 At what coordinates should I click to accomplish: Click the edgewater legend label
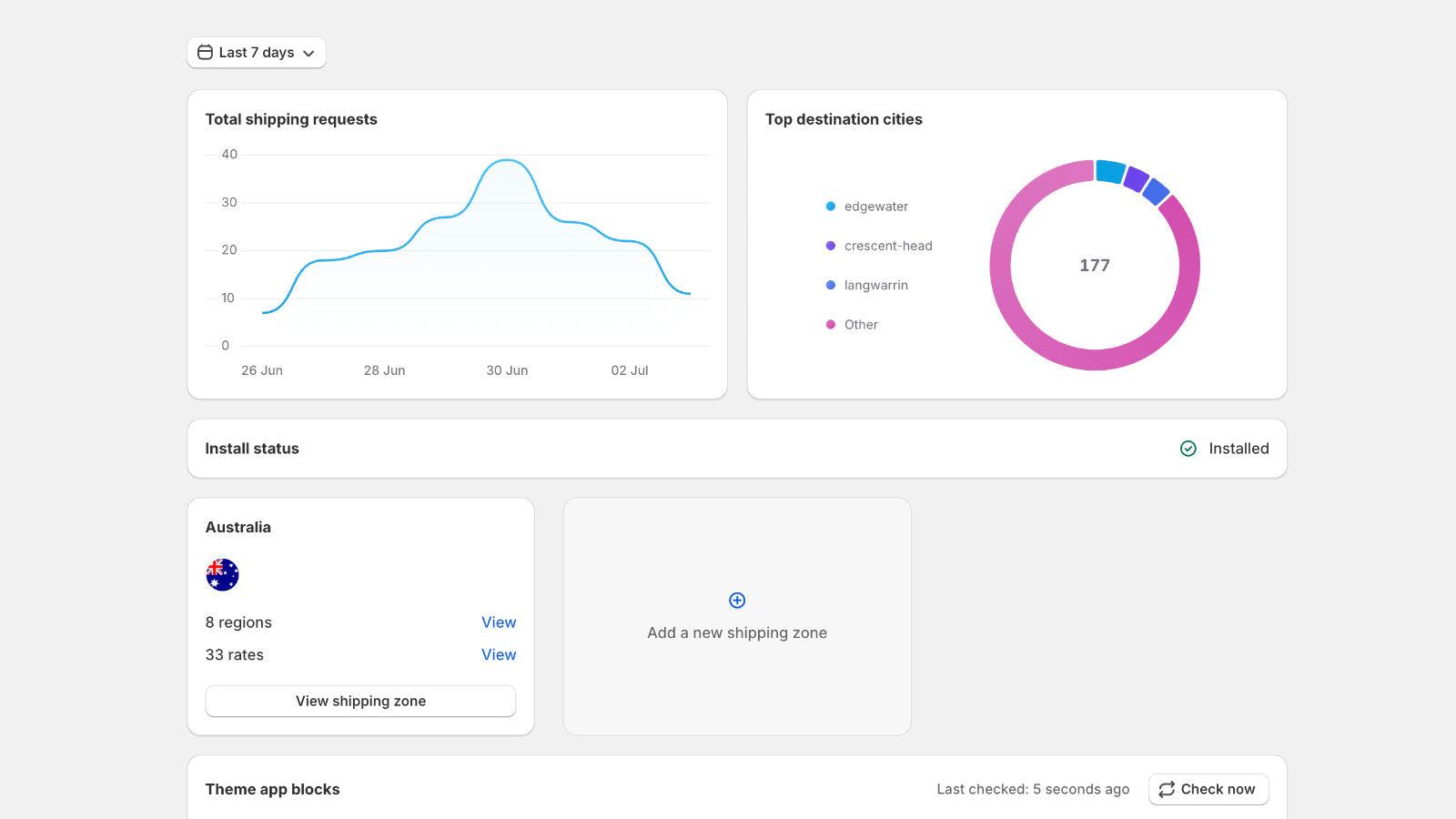point(876,207)
